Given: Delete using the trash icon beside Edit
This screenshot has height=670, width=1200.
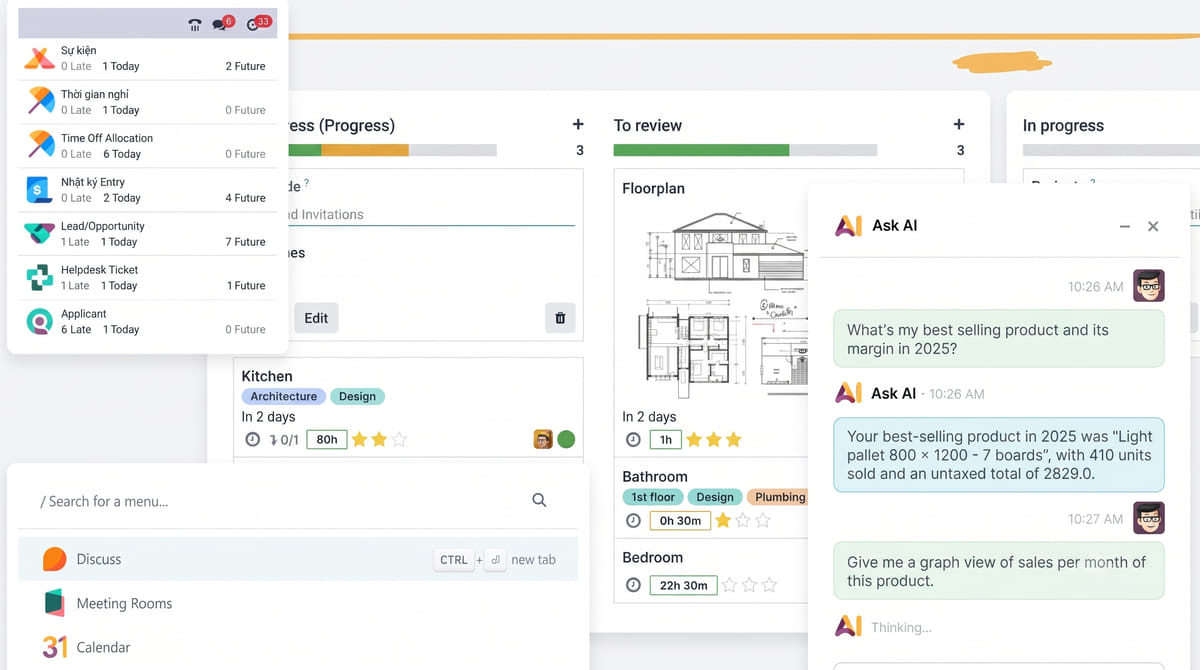Looking at the screenshot, I should (x=560, y=318).
